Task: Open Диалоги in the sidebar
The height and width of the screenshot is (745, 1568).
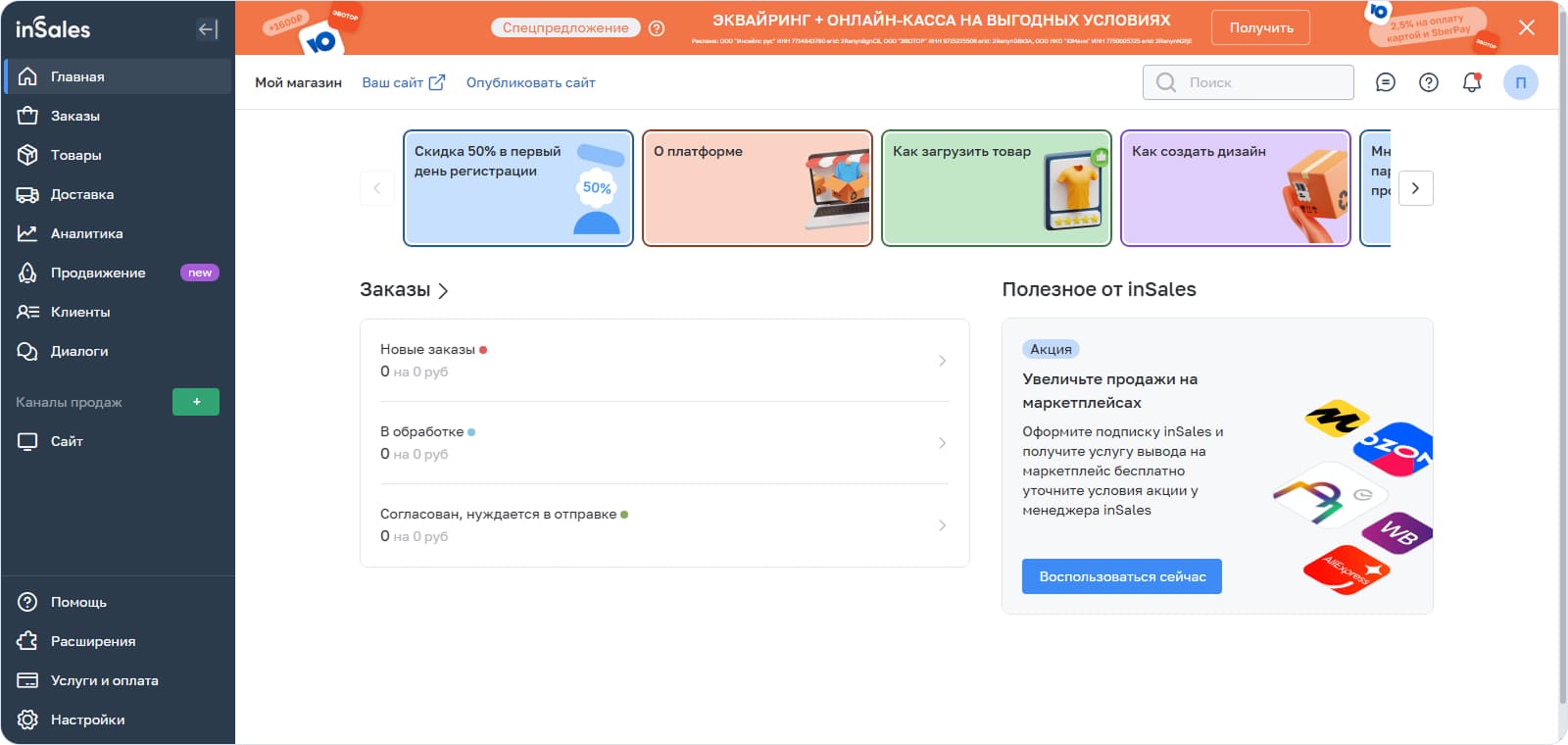Action: pyautogui.click(x=118, y=351)
